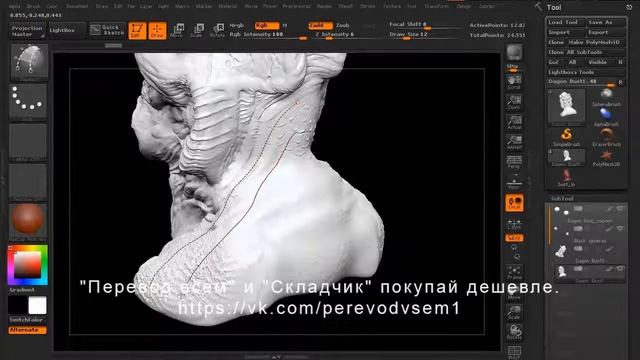Toggle PolyF polyframe display

click(x=514, y=352)
